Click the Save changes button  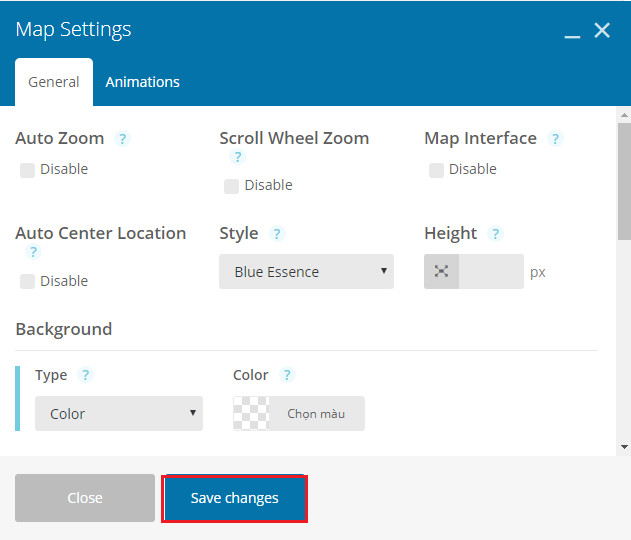[x=235, y=499]
